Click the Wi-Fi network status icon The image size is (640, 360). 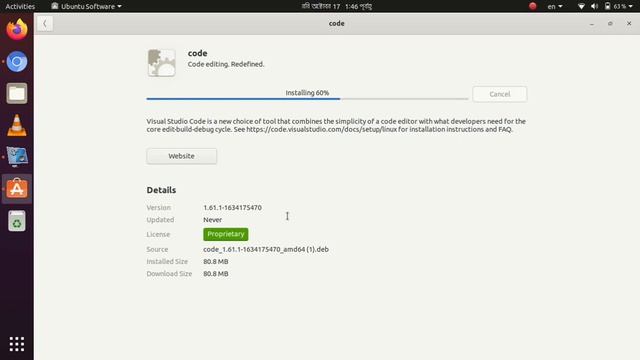581,6
